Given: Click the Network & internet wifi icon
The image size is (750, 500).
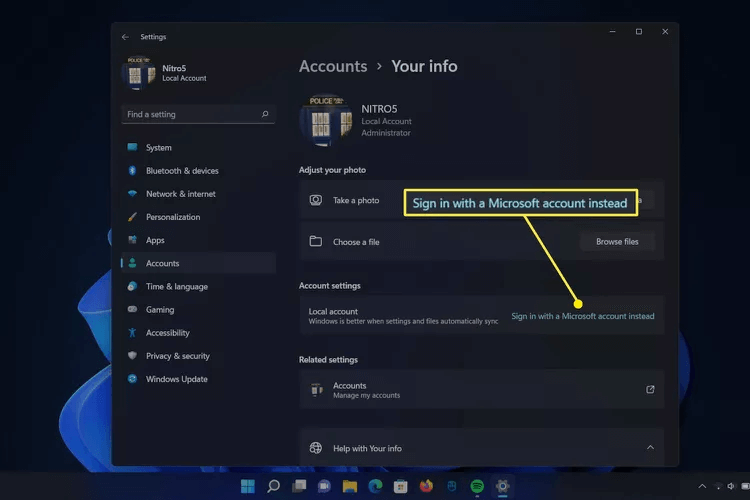Looking at the screenshot, I should [132, 193].
